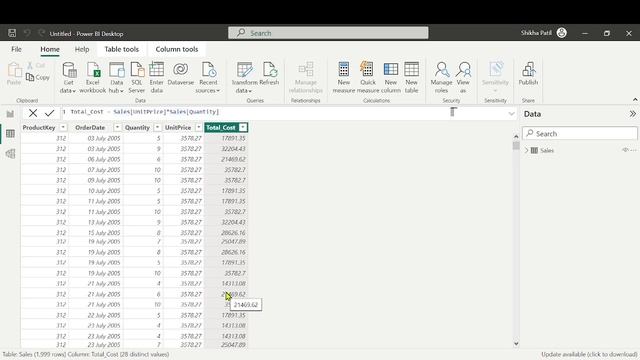Image resolution: width=640 pixels, height=360 pixels.
Task: Click the Undo arrow in title bar
Action: pyautogui.click(x=27, y=33)
